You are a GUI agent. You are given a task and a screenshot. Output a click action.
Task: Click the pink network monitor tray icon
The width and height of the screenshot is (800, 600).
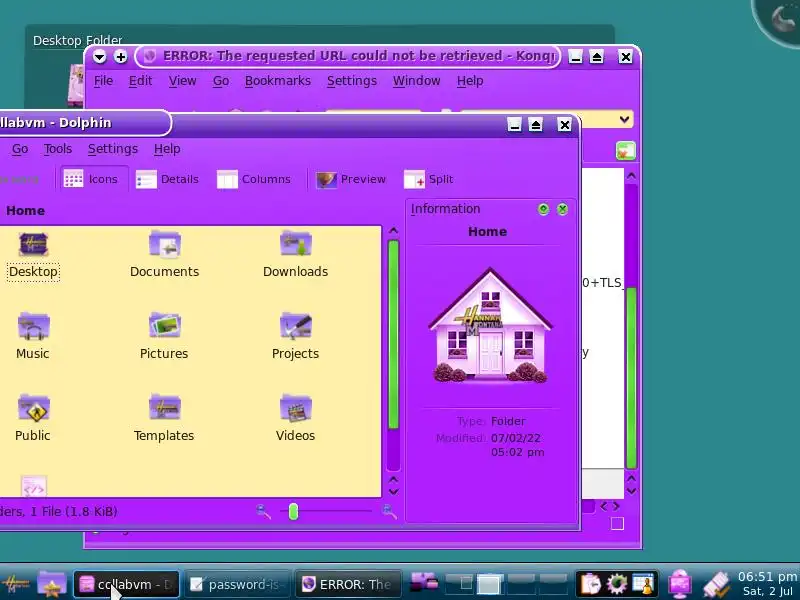pos(680,585)
